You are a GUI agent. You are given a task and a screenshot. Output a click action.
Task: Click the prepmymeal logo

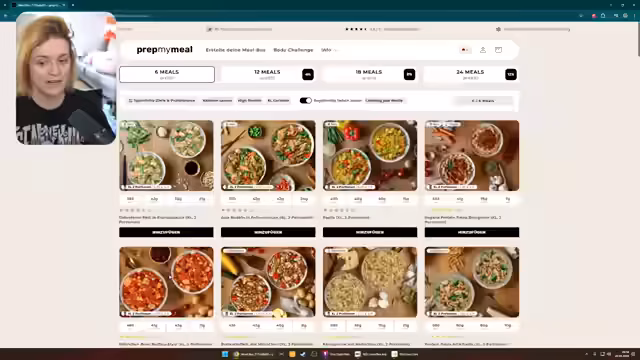point(164,50)
